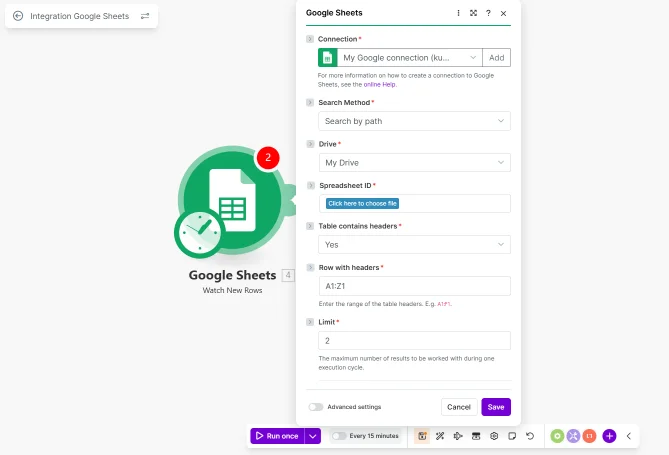The width and height of the screenshot is (669, 455).
Task: Click the green Google Sheets connection icon
Action: point(328,58)
